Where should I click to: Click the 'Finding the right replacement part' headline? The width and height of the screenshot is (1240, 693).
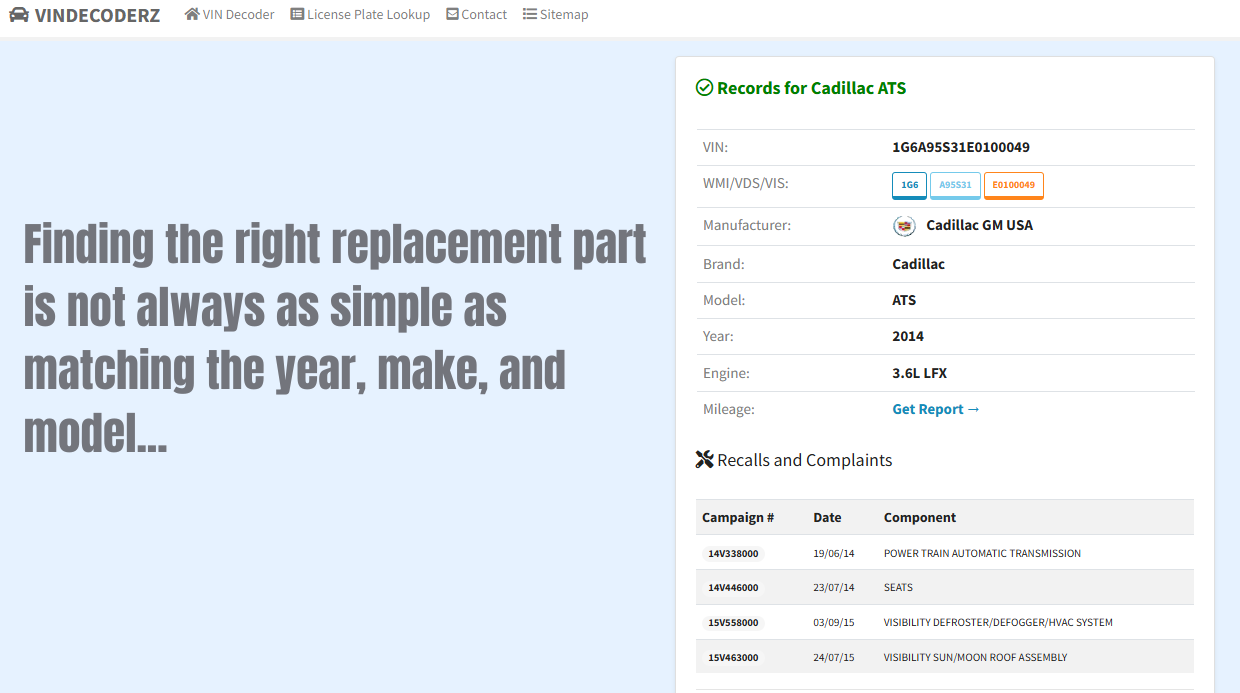pos(335,338)
